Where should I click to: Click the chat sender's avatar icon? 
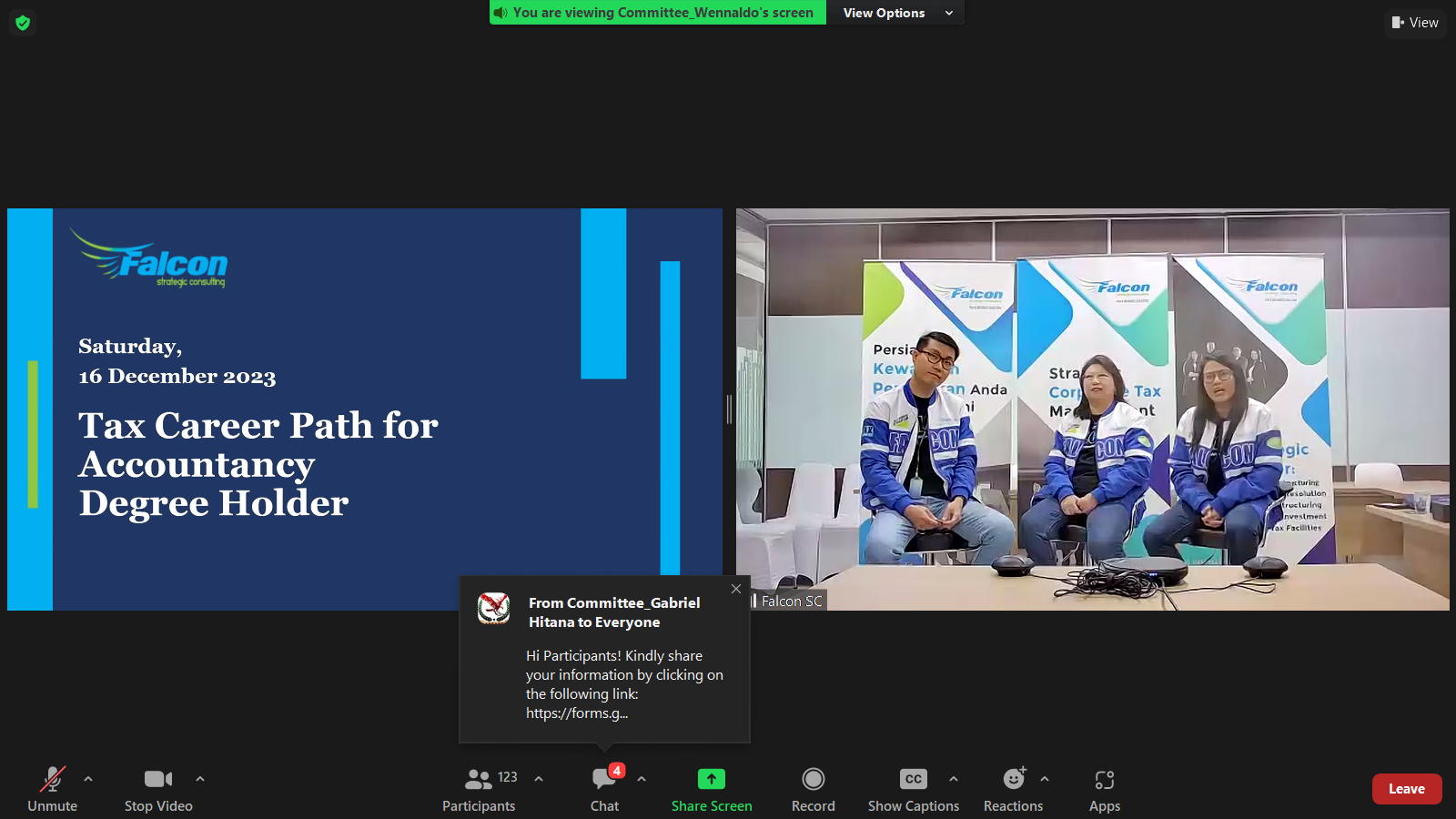494,608
